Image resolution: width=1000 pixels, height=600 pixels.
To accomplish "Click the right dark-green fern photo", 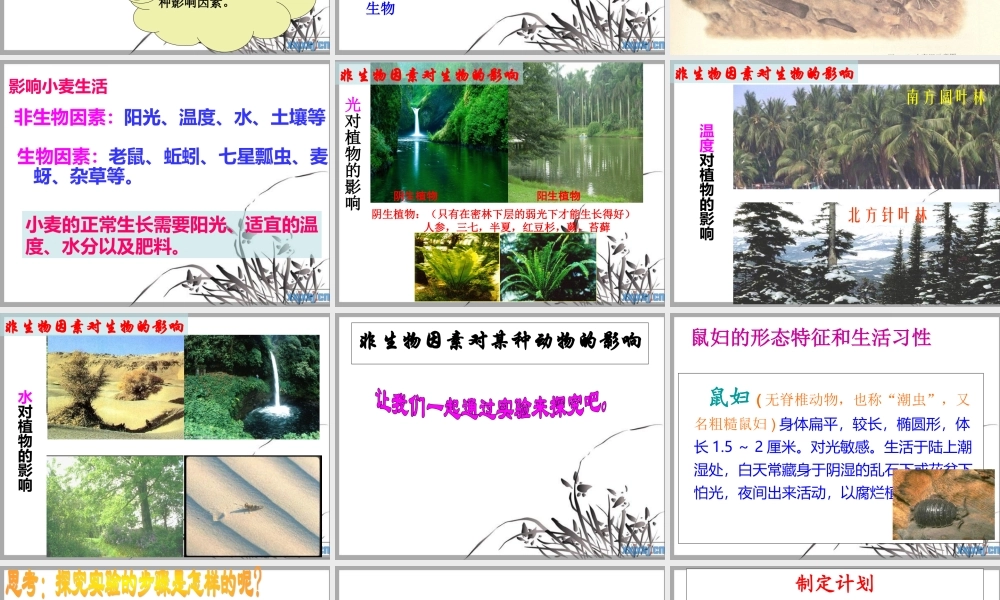I will click(x=548, y=267).
